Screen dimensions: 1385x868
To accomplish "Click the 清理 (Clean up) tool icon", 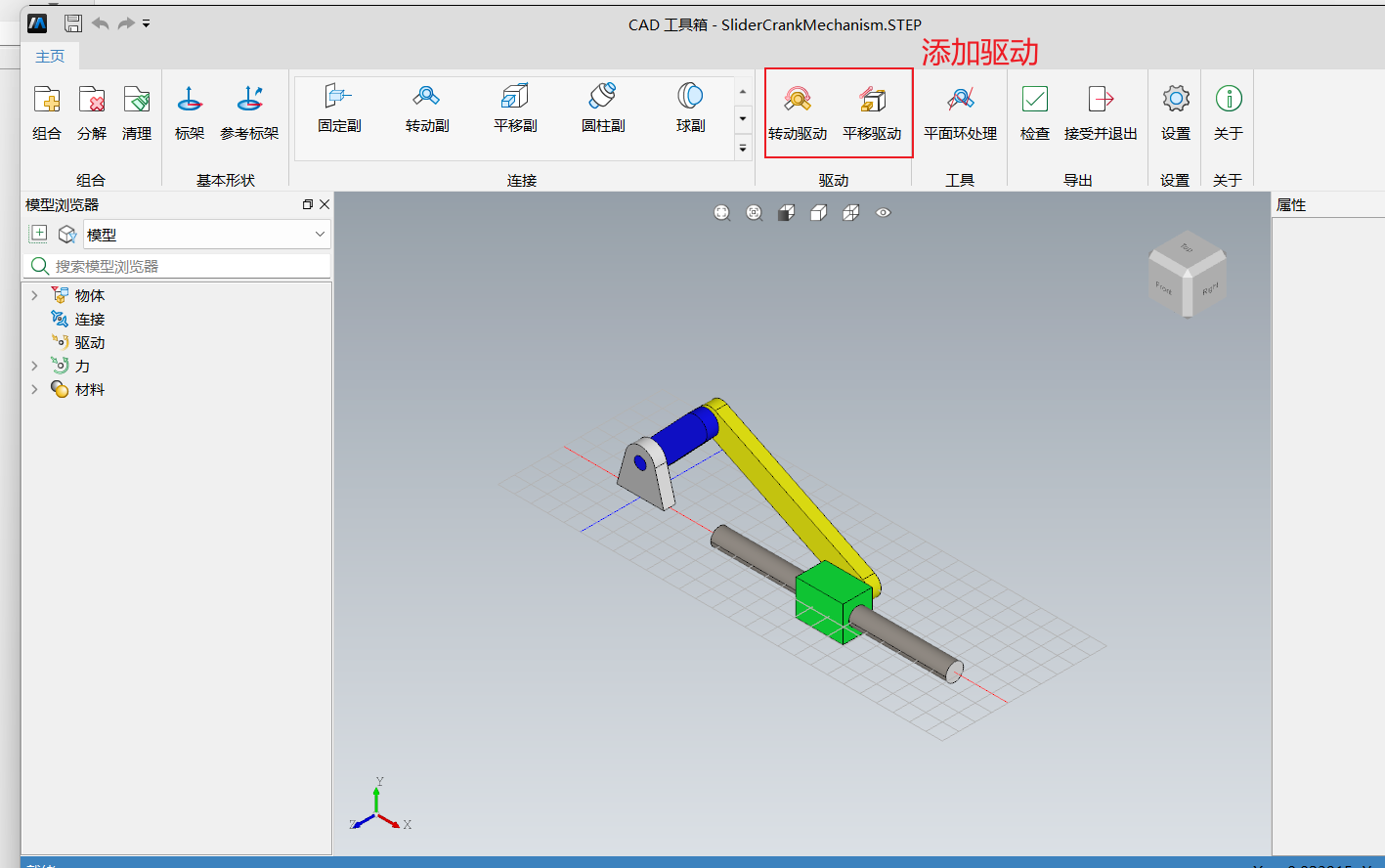I will click(137, 100).
